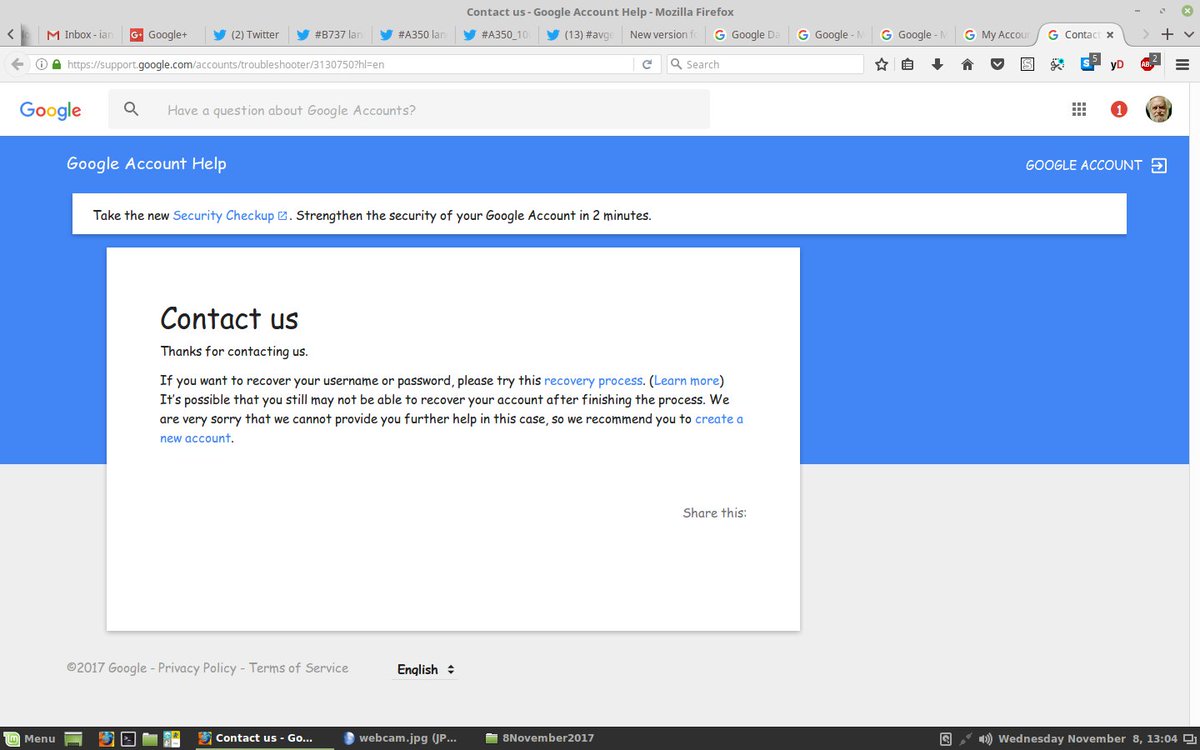Screen dimensions: 1200x750
Task: Close the Contact us tab
Action: coord(1109,34)
